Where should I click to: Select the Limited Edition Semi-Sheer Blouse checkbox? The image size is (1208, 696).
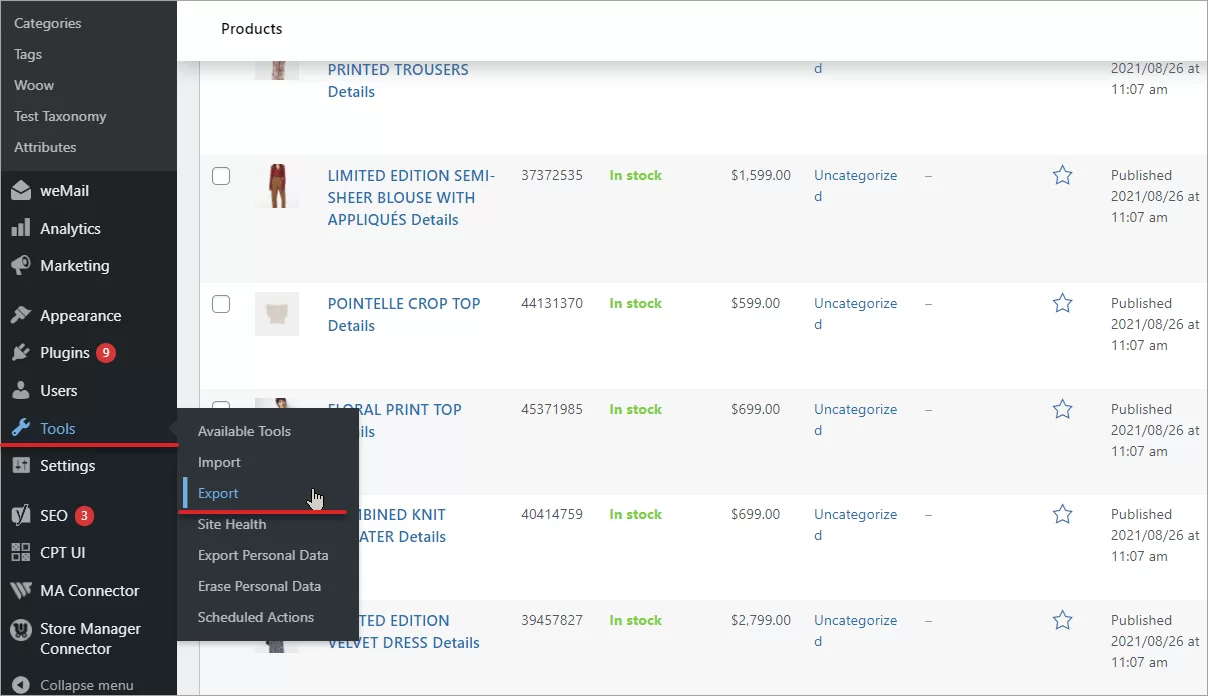[221, 175]
